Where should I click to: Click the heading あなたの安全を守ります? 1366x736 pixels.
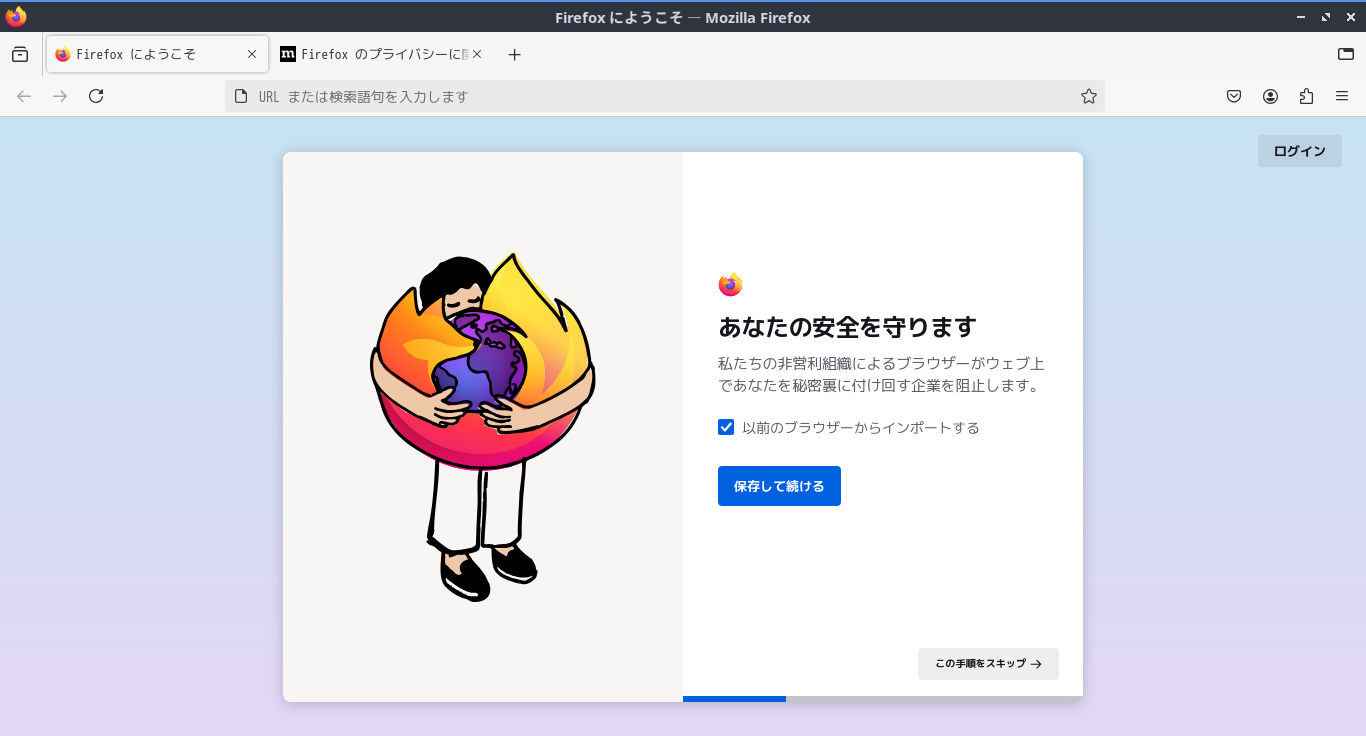[x=847, y=327]
